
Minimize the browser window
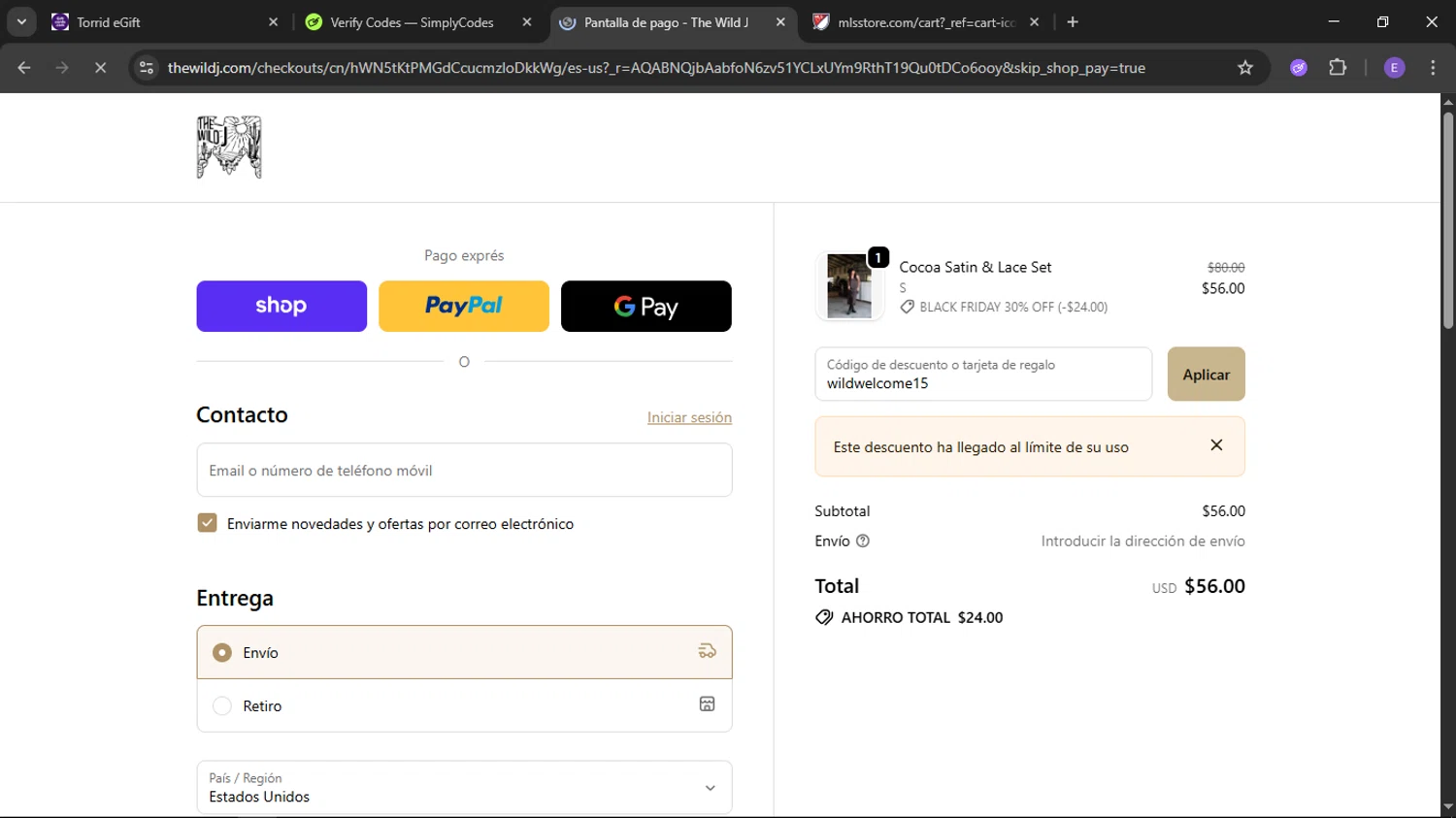coord(1334,22)
